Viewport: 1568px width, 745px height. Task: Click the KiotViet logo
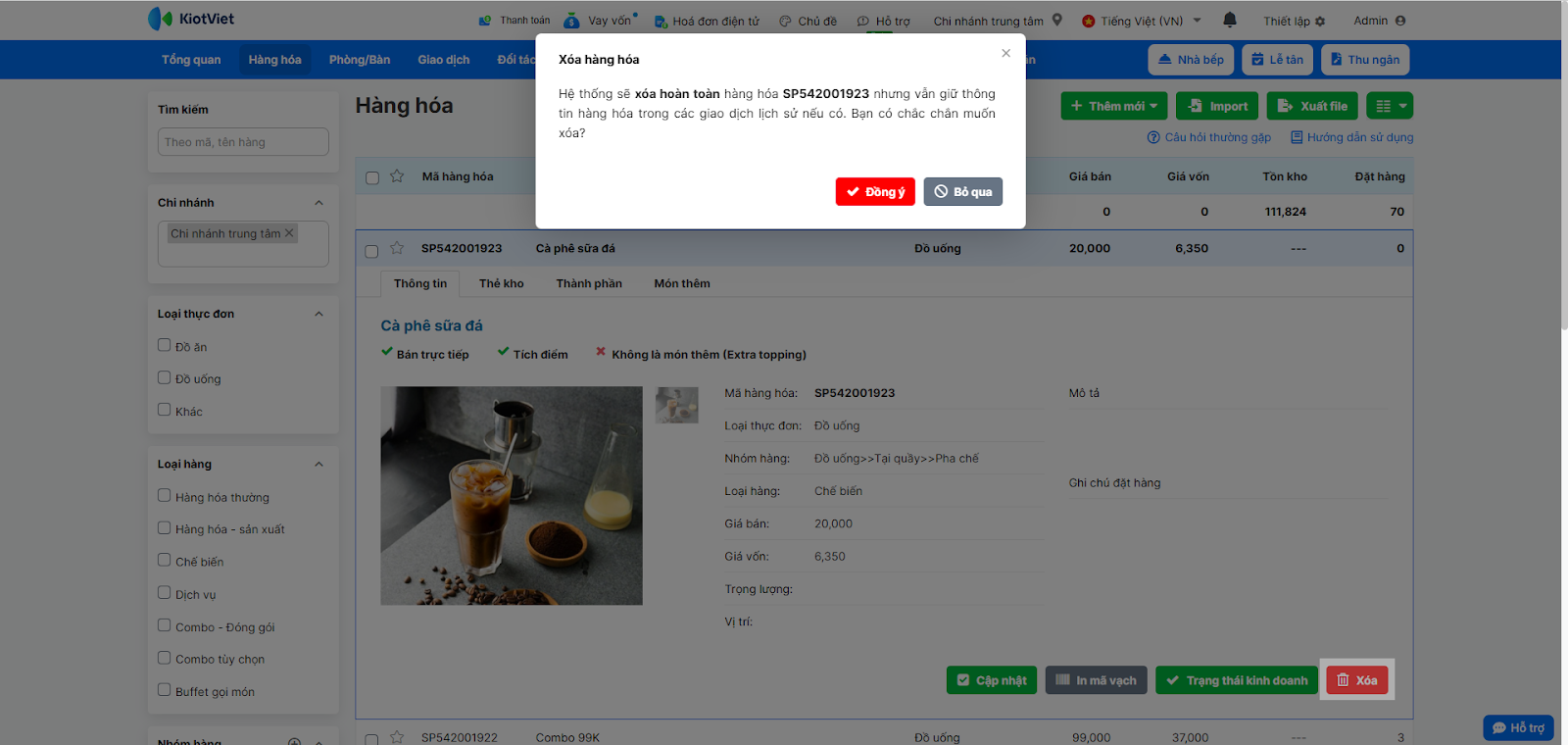point(191,19)
